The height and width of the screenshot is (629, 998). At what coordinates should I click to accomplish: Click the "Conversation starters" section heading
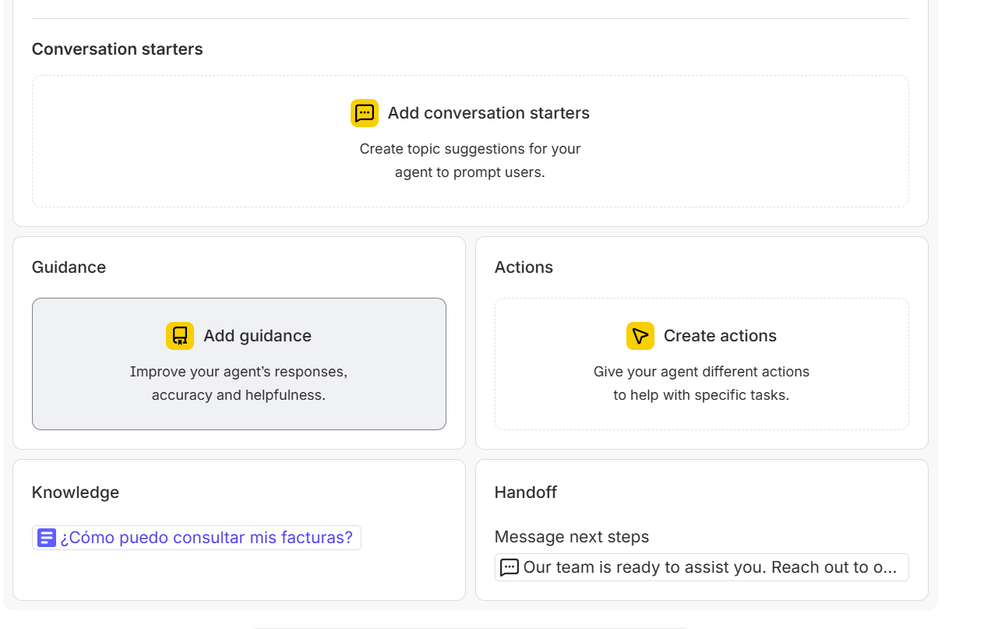pyautogui.click(x=117, y=49)
